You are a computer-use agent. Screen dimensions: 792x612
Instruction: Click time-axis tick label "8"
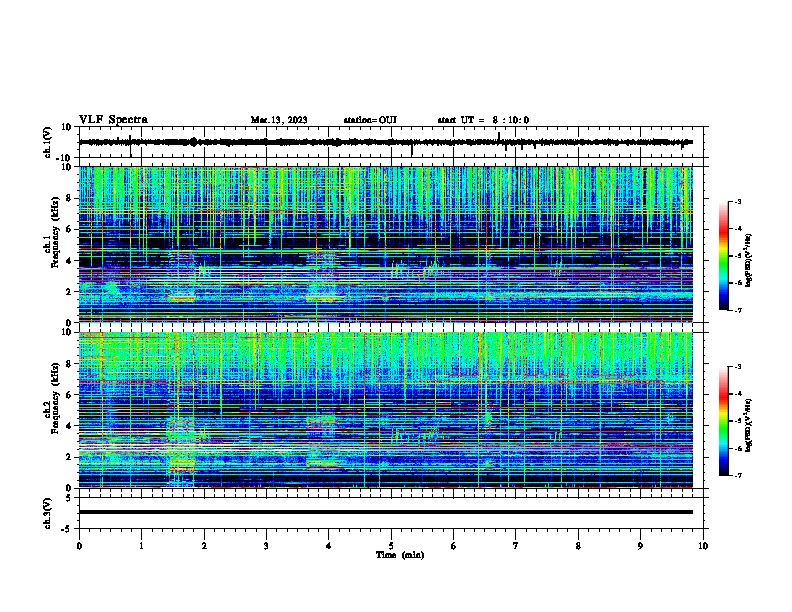pos(578,546)
